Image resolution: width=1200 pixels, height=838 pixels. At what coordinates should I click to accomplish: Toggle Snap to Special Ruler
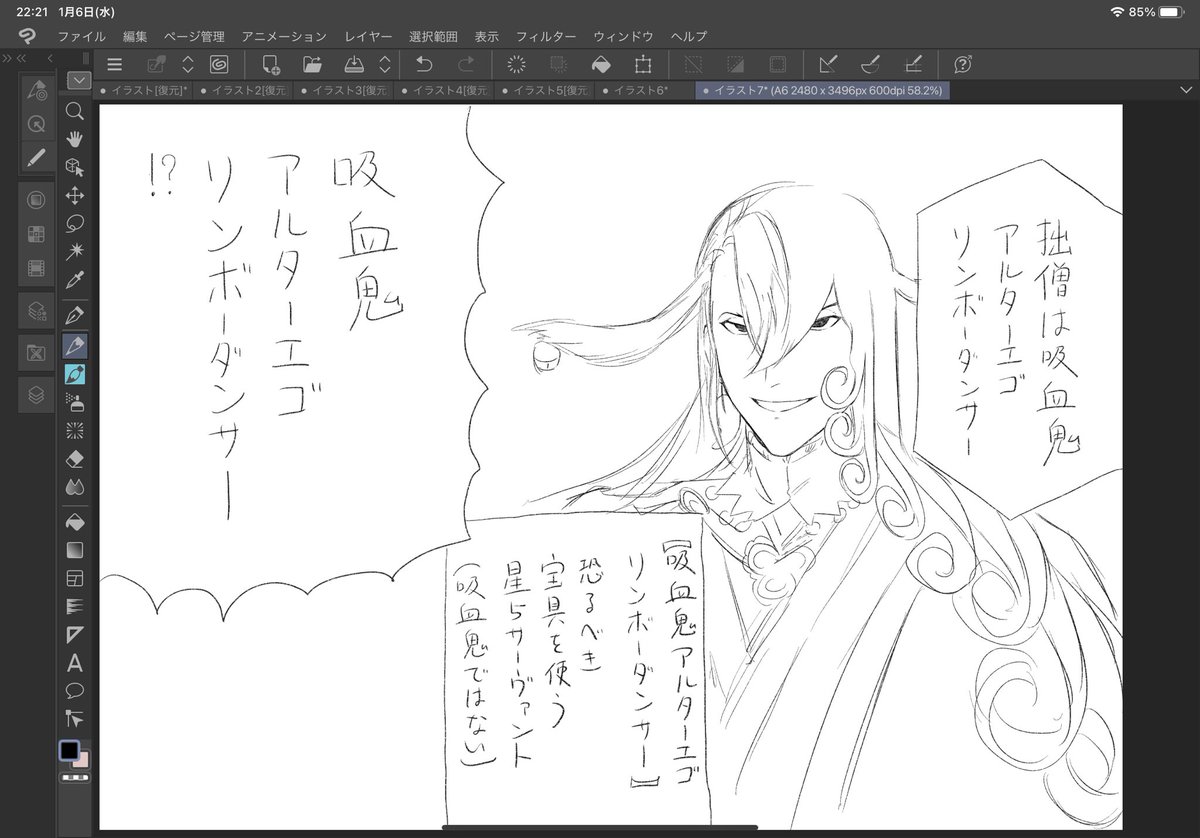click(870, 64)
